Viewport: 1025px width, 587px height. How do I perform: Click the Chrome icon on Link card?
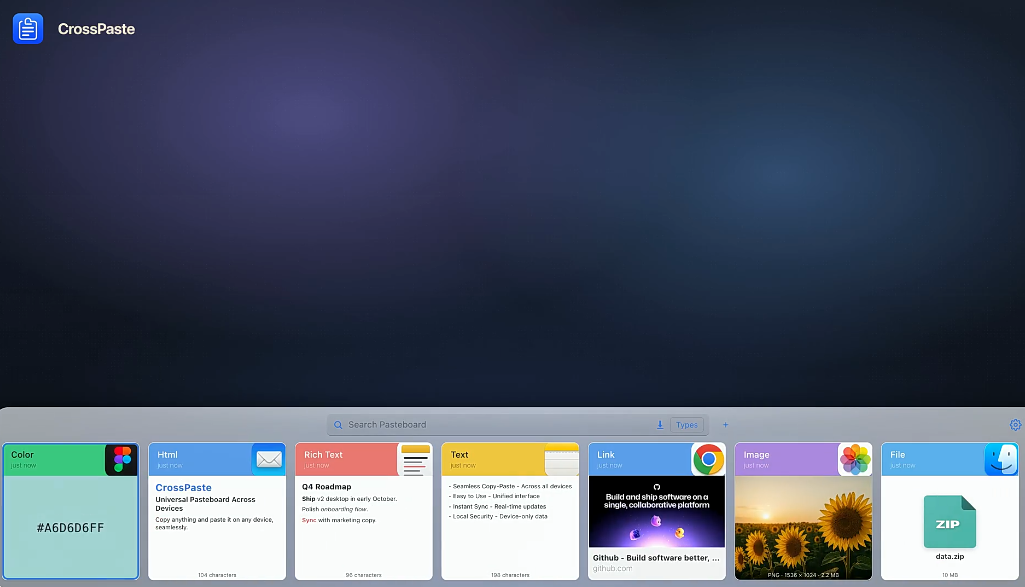pos(709,460)
